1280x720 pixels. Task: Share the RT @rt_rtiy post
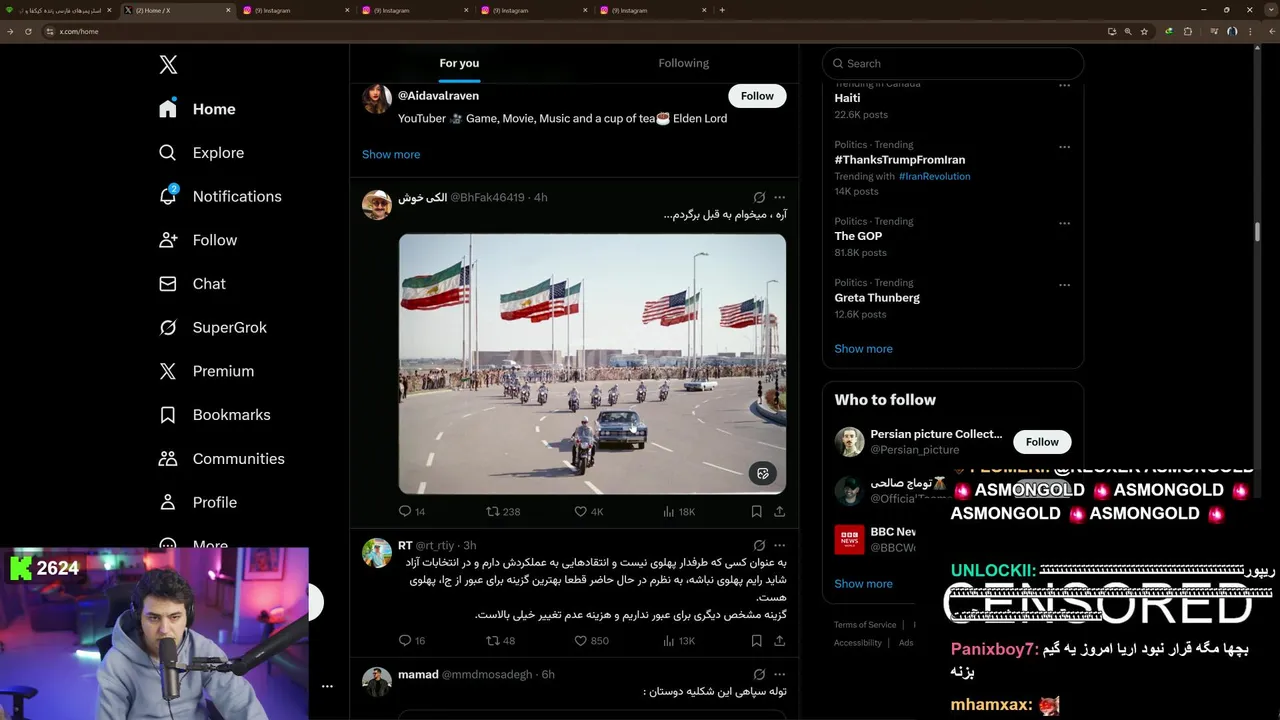point(780,640)
